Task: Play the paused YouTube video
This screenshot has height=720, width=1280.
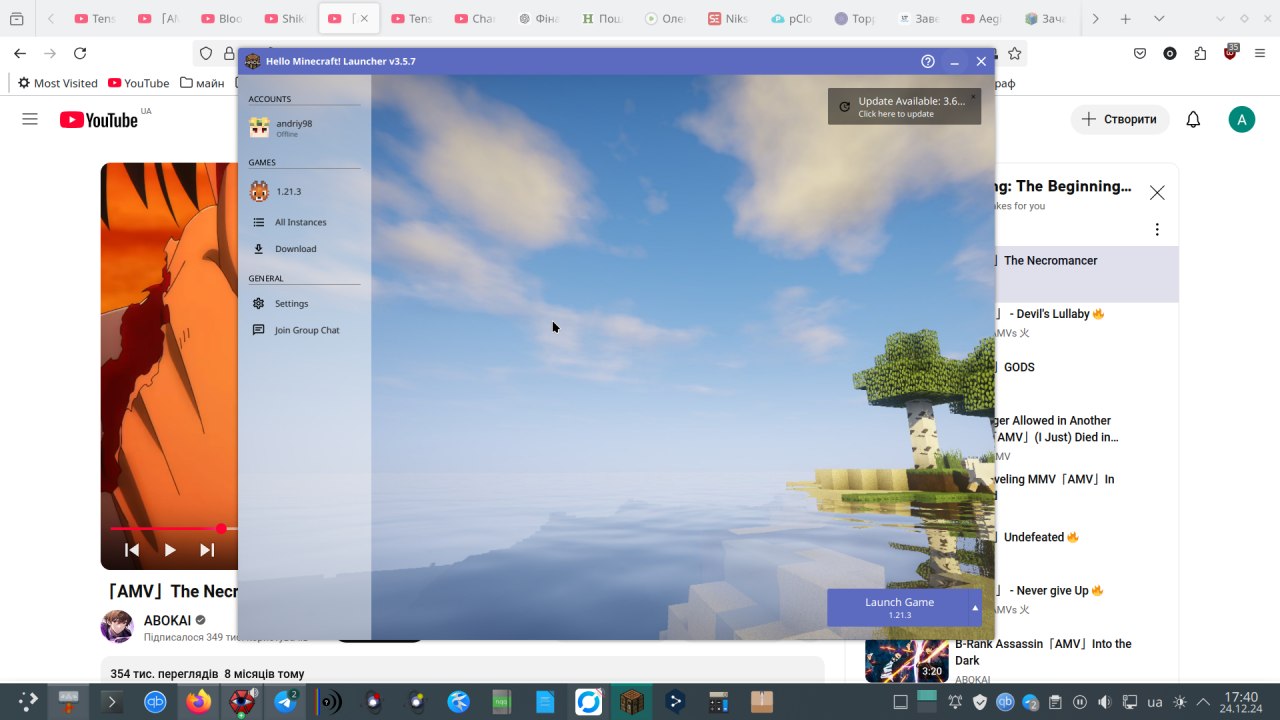Action: click(170, 550)
